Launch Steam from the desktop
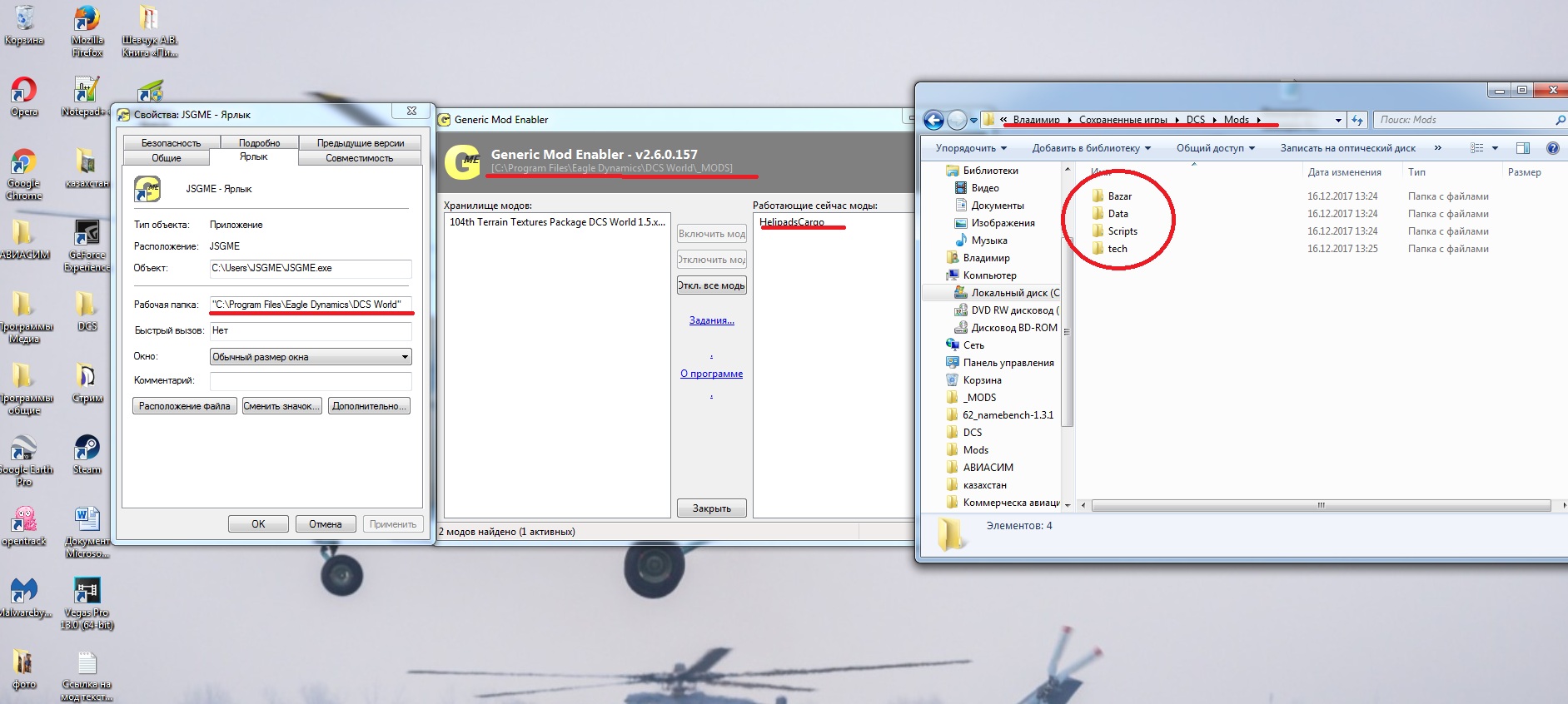1568x704 pixels. [87, 454]
